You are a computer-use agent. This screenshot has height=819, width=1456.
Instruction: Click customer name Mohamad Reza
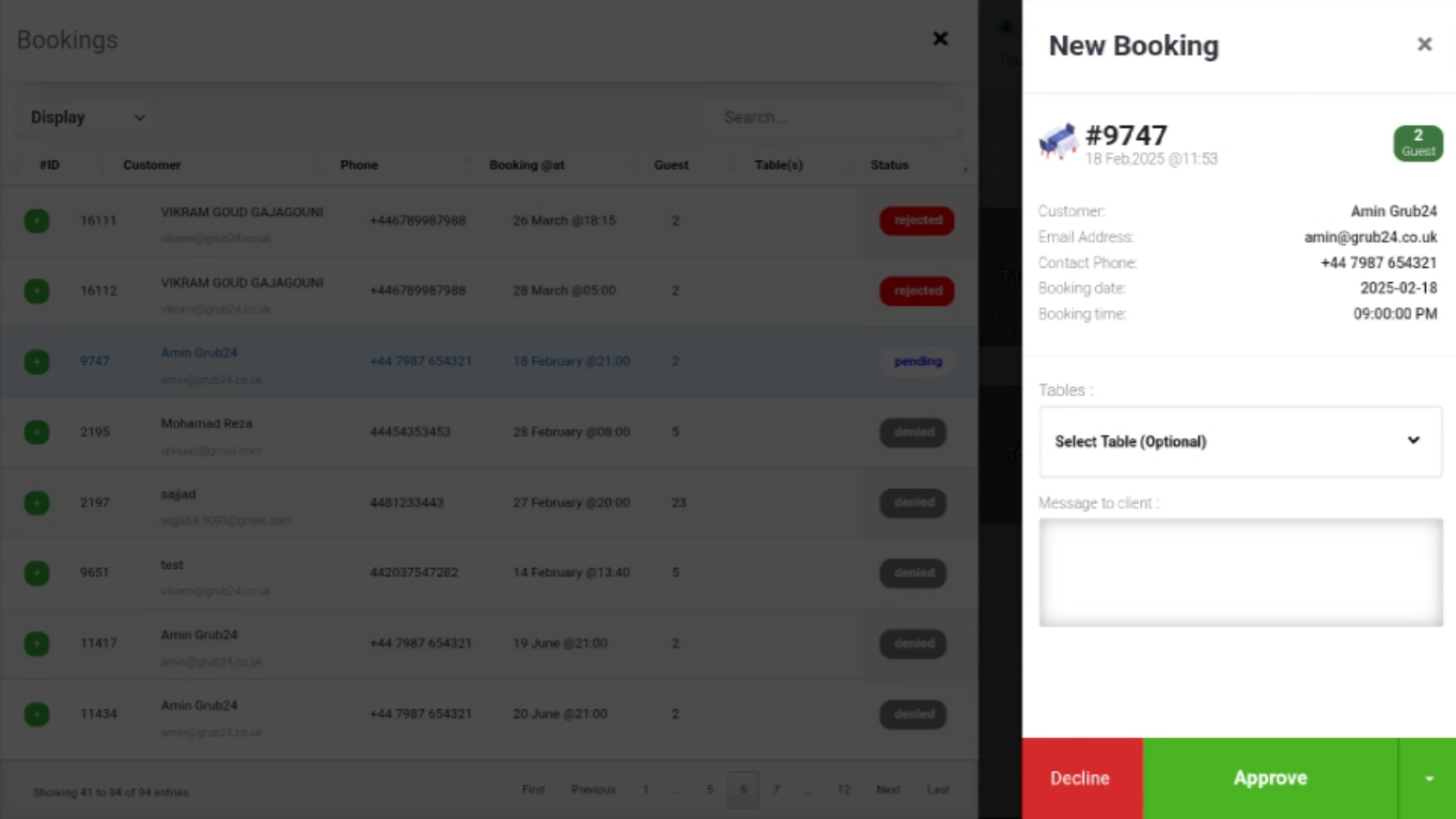pyautogui.click(x=206, y=424)
